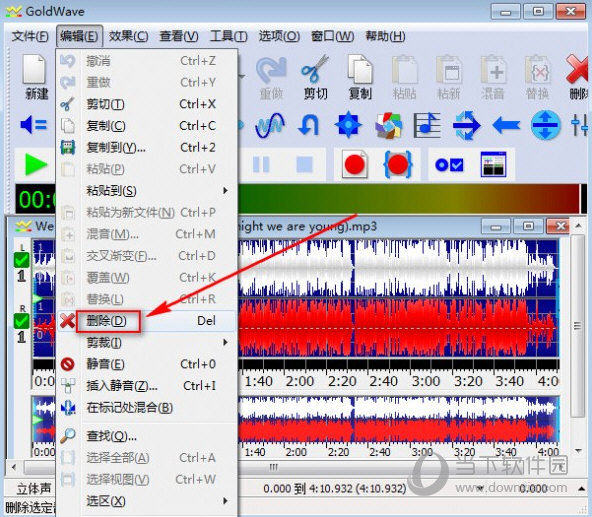Image resolution: width=592 pixels, height=517 pixels.
Task: Click the 粘新 (Paste New) toolbar icon
Action: 449,77
